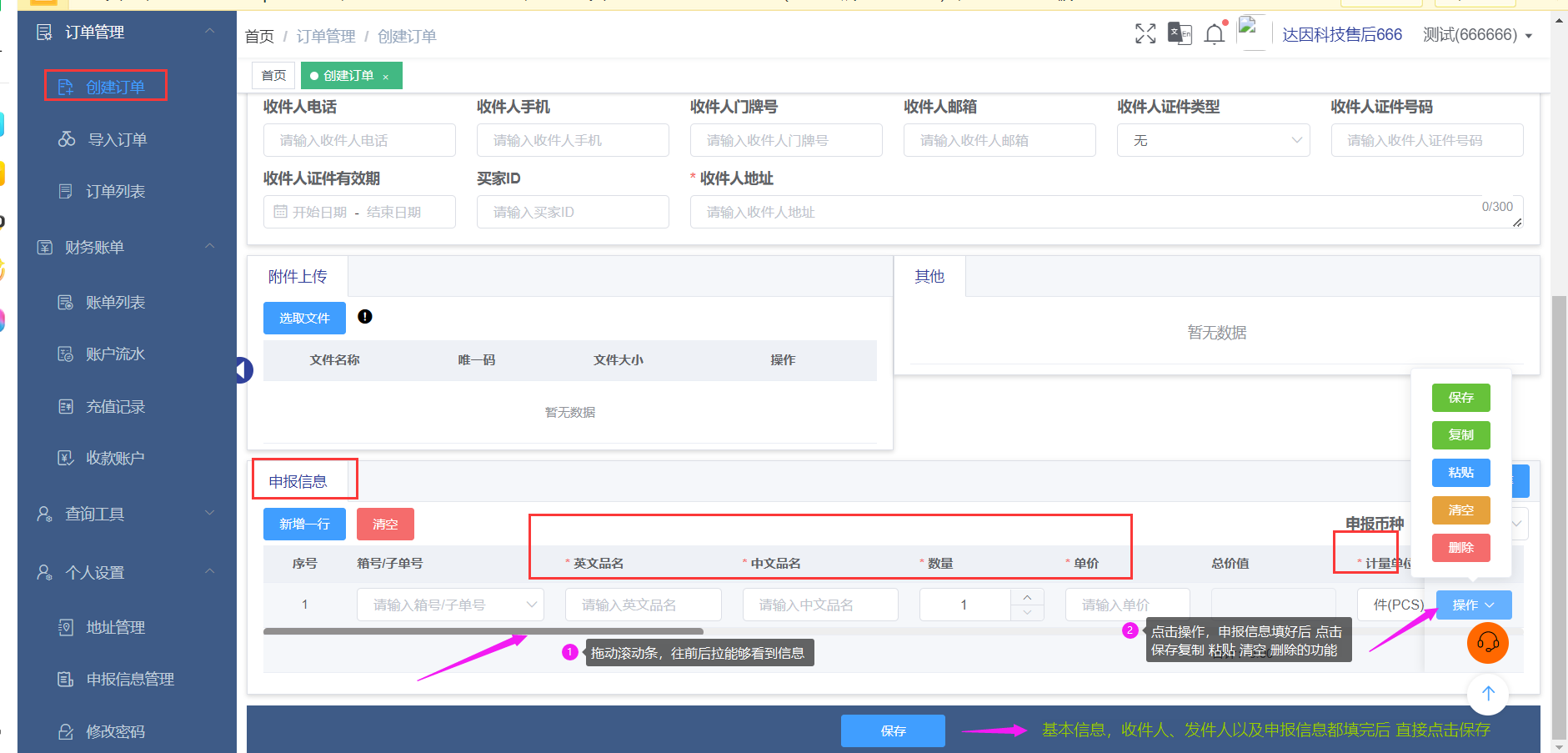Click the orange customer service headset icon
This screenshot has height=753, width=1568.
[x=1487, y=643]
